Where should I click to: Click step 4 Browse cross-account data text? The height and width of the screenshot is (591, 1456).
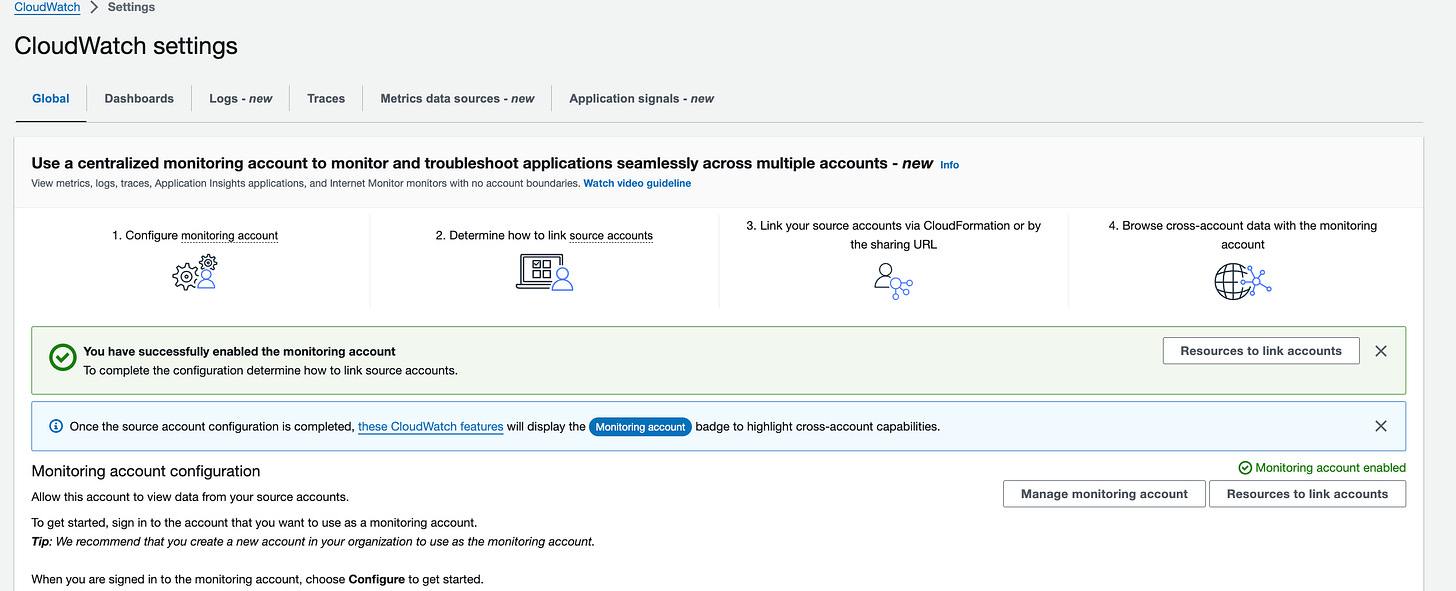(1242, 235)
